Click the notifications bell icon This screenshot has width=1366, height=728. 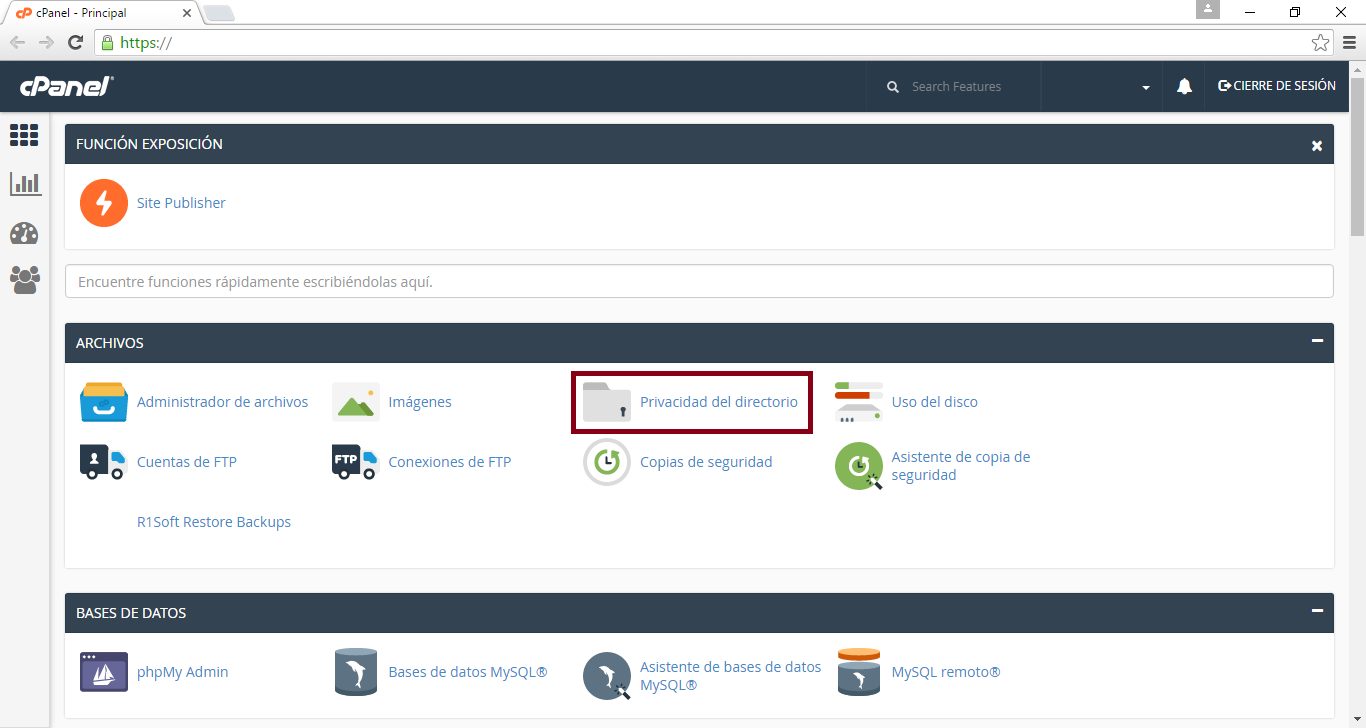(1184, 87)
